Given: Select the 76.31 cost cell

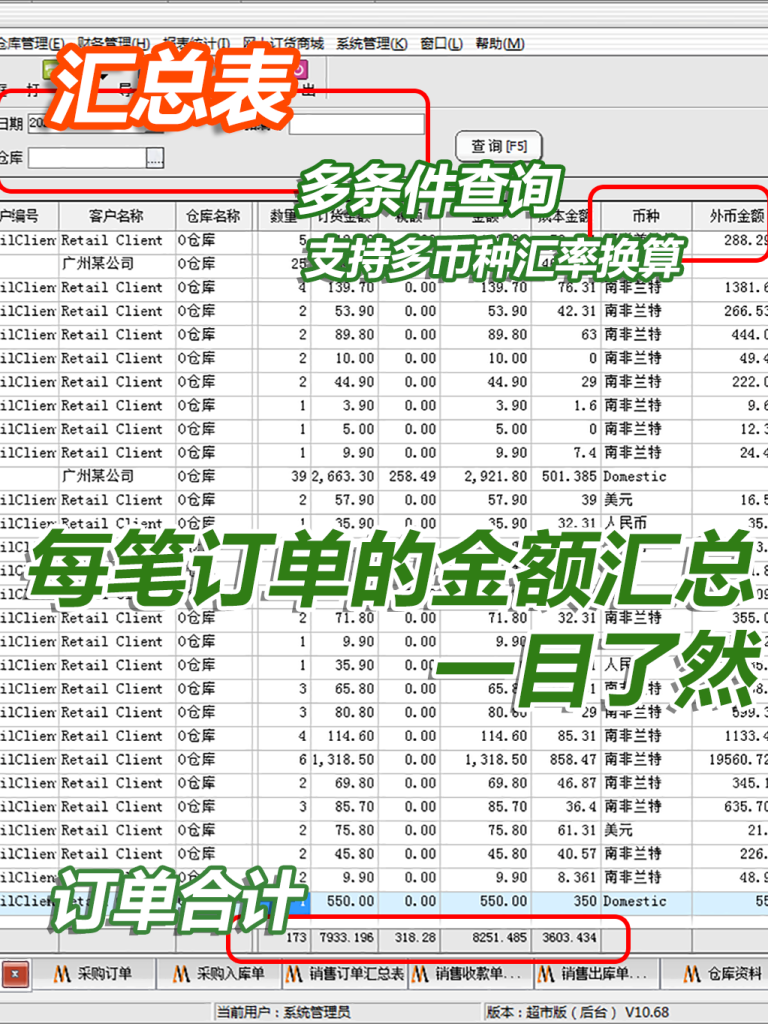Looking at the screenshot, I should (567, 288).
